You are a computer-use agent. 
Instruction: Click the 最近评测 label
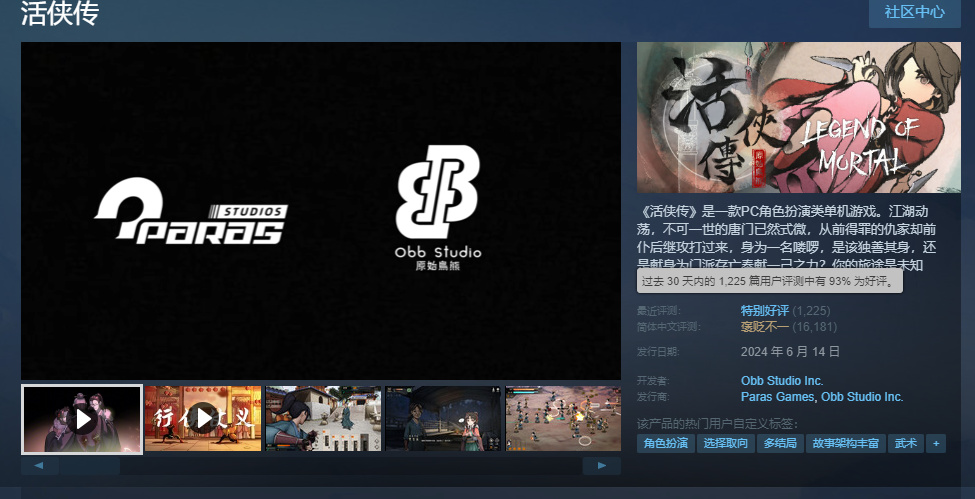(658, 310)
